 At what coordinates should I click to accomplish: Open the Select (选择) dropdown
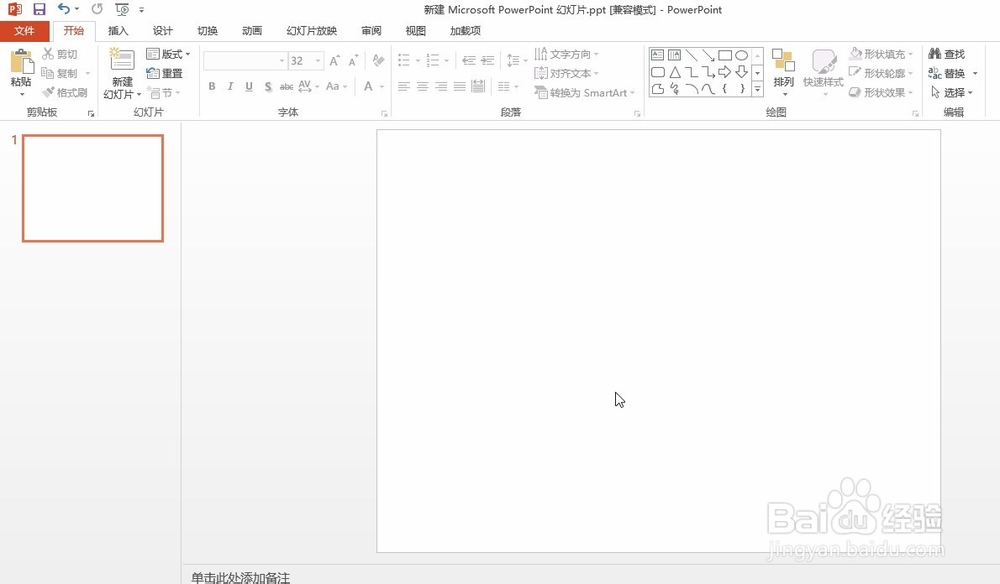(952, 92)
